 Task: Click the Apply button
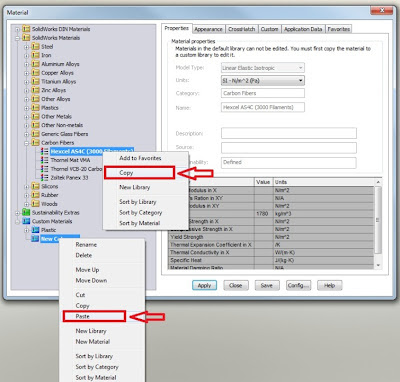click(204, 285)
